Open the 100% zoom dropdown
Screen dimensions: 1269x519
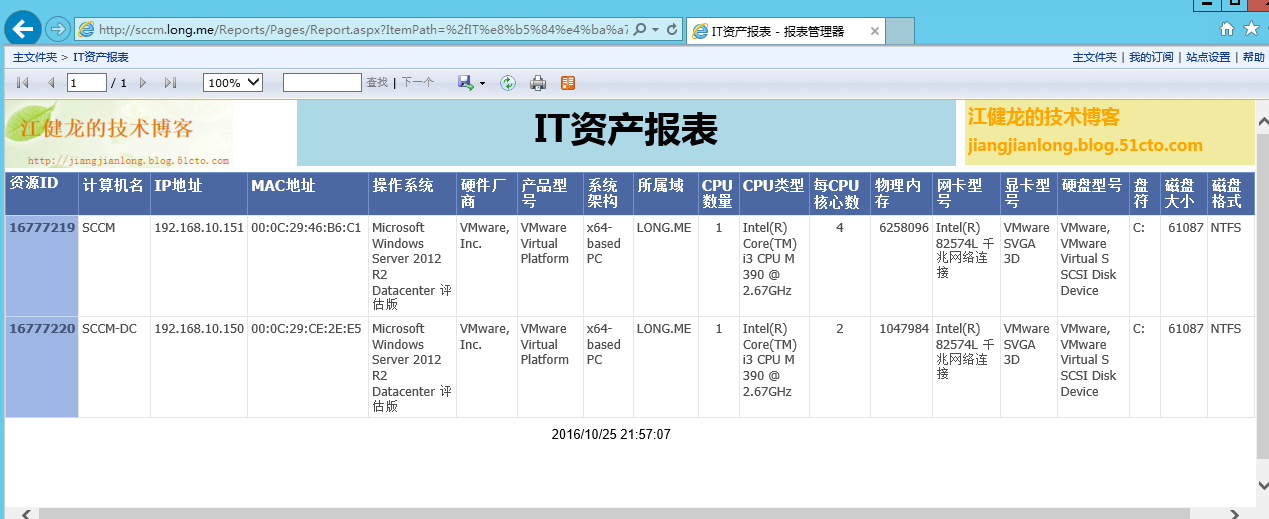(x=233, y=83)
